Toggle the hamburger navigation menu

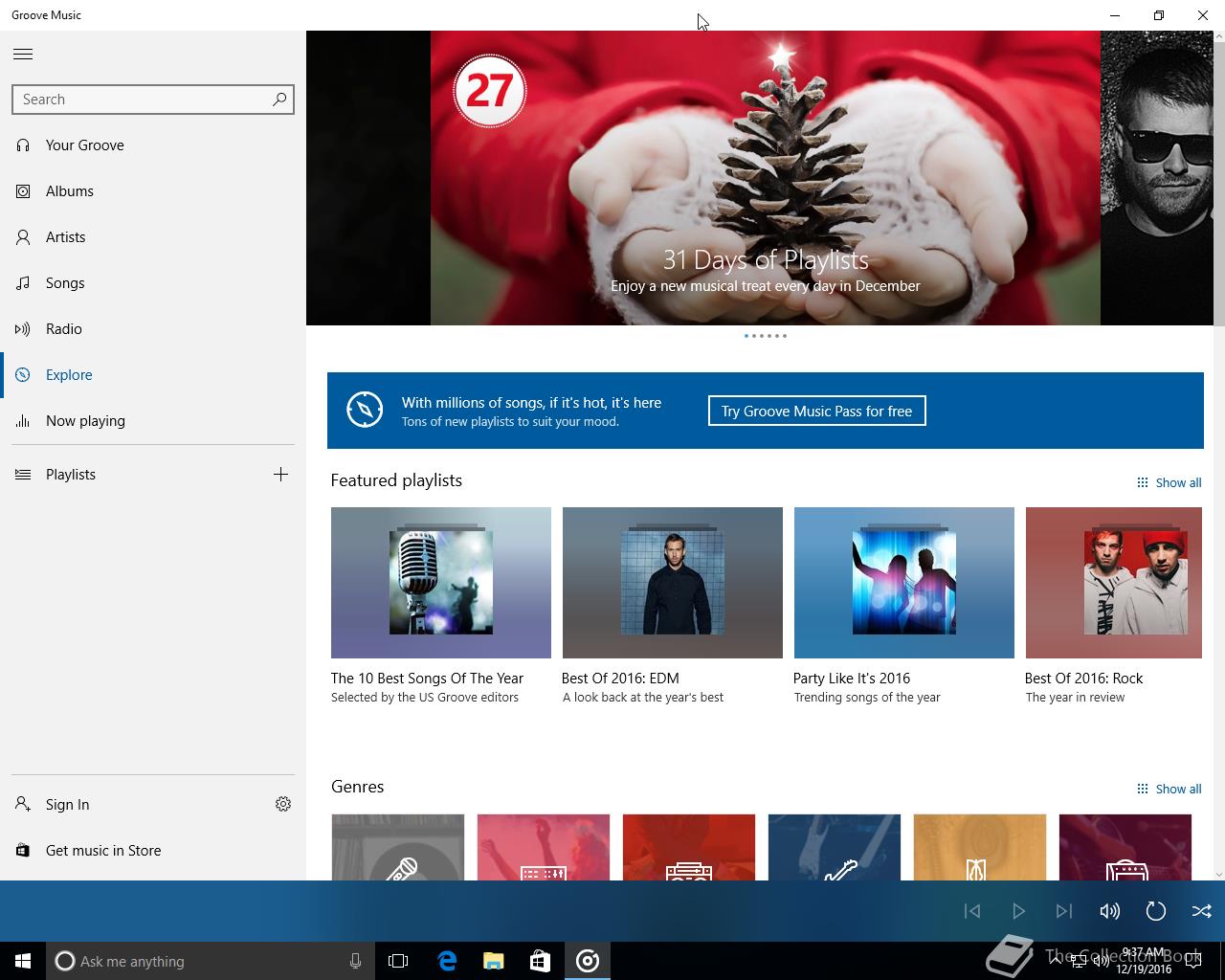23,54
